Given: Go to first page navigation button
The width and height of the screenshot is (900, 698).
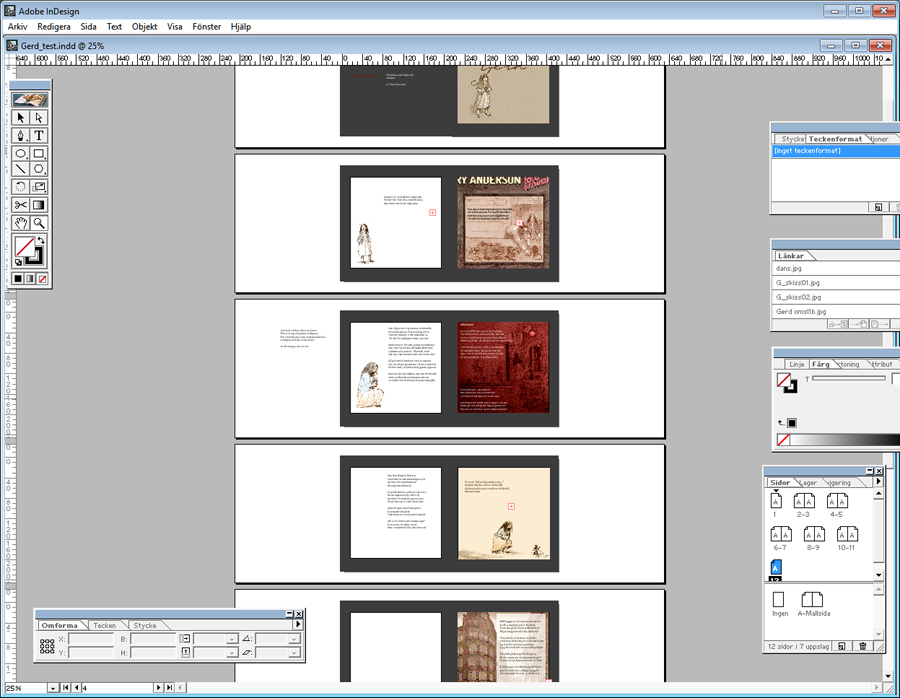Looking at the screenshot, I should click(x=66, y=688).
